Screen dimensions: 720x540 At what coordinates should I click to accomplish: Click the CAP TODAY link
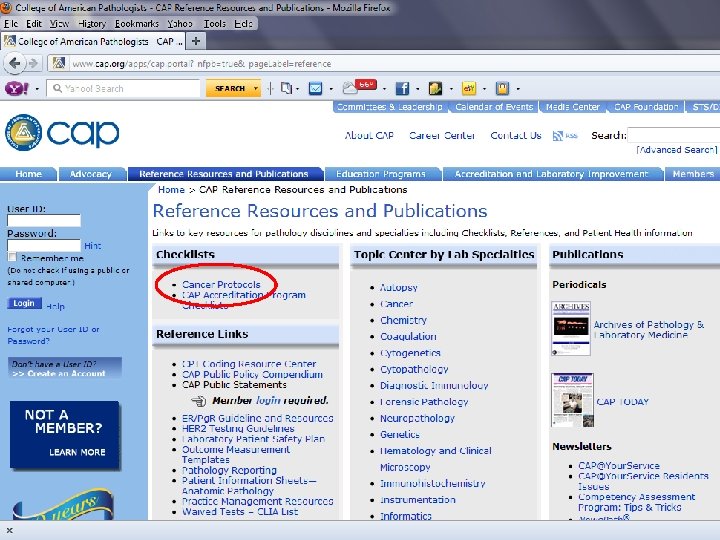pyautogui.click(x=622, y=402)
